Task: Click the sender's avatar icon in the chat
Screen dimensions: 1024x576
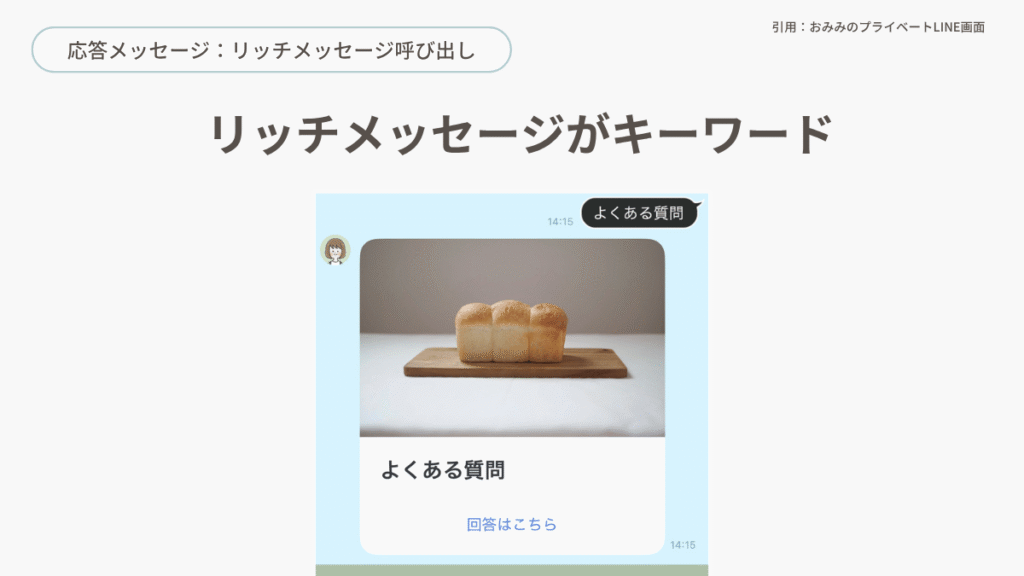Action: [335, 250]
